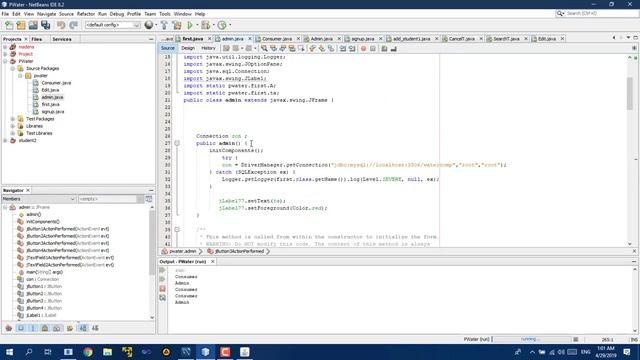Click the Profile Project toolbar icon
Image resolution: width=640 pixels, height=360 pixels.
pos(222,25)
